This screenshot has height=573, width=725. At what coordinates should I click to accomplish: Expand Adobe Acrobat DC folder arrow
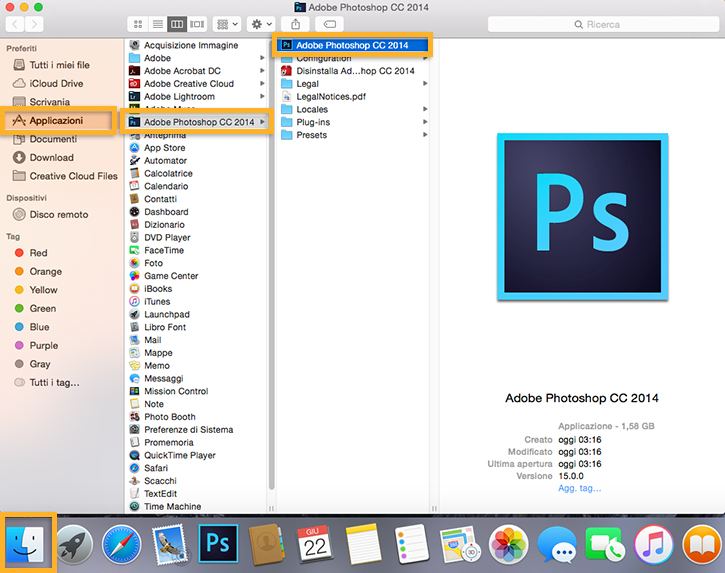(x=262, y=71)
